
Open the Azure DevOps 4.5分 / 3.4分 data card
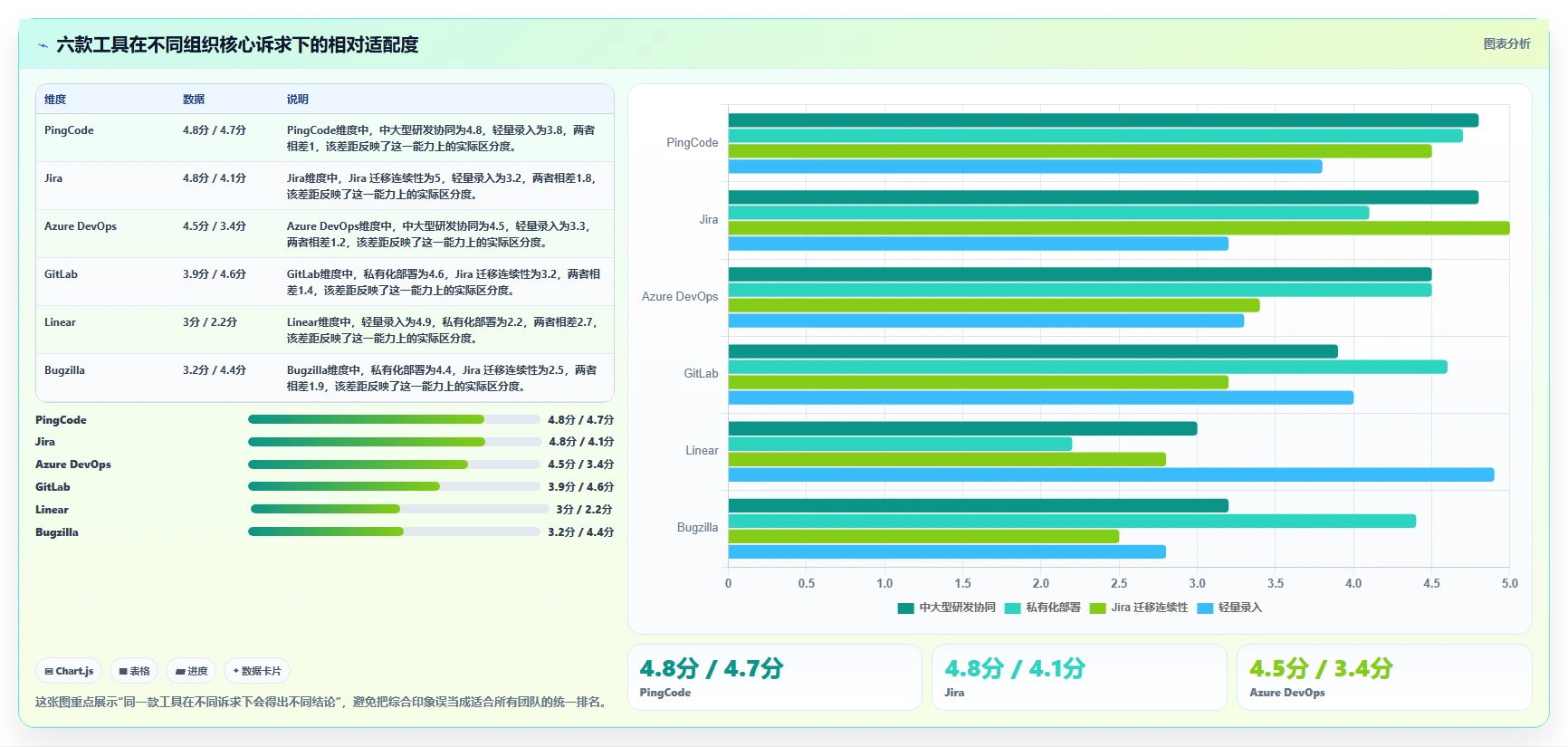1384,677
